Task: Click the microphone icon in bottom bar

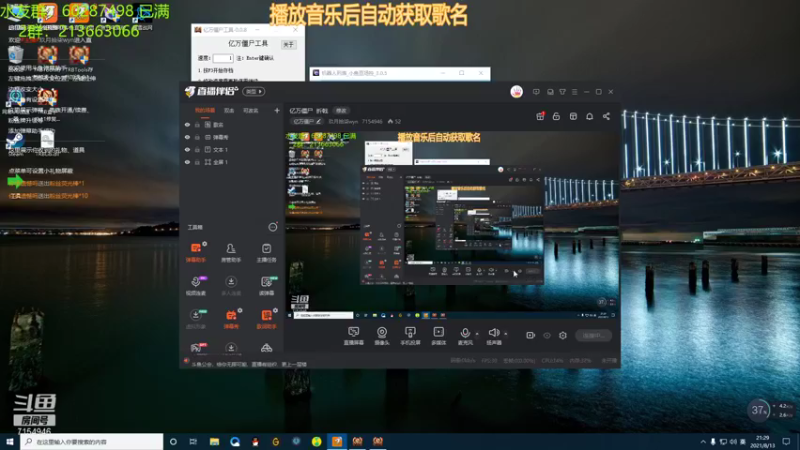Action: click(x=465, y=333)
